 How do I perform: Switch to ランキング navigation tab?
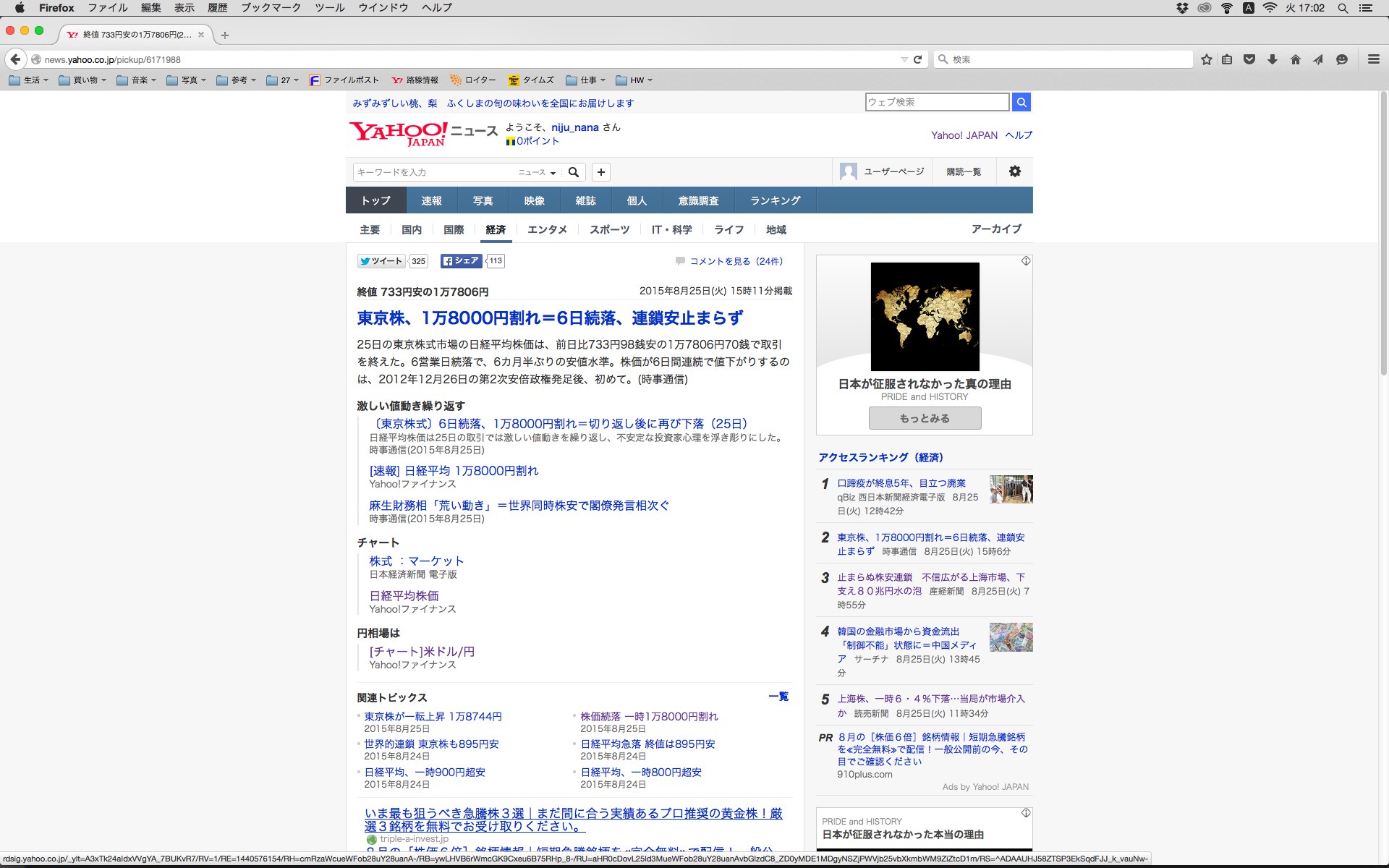click(x=775, y=200)
